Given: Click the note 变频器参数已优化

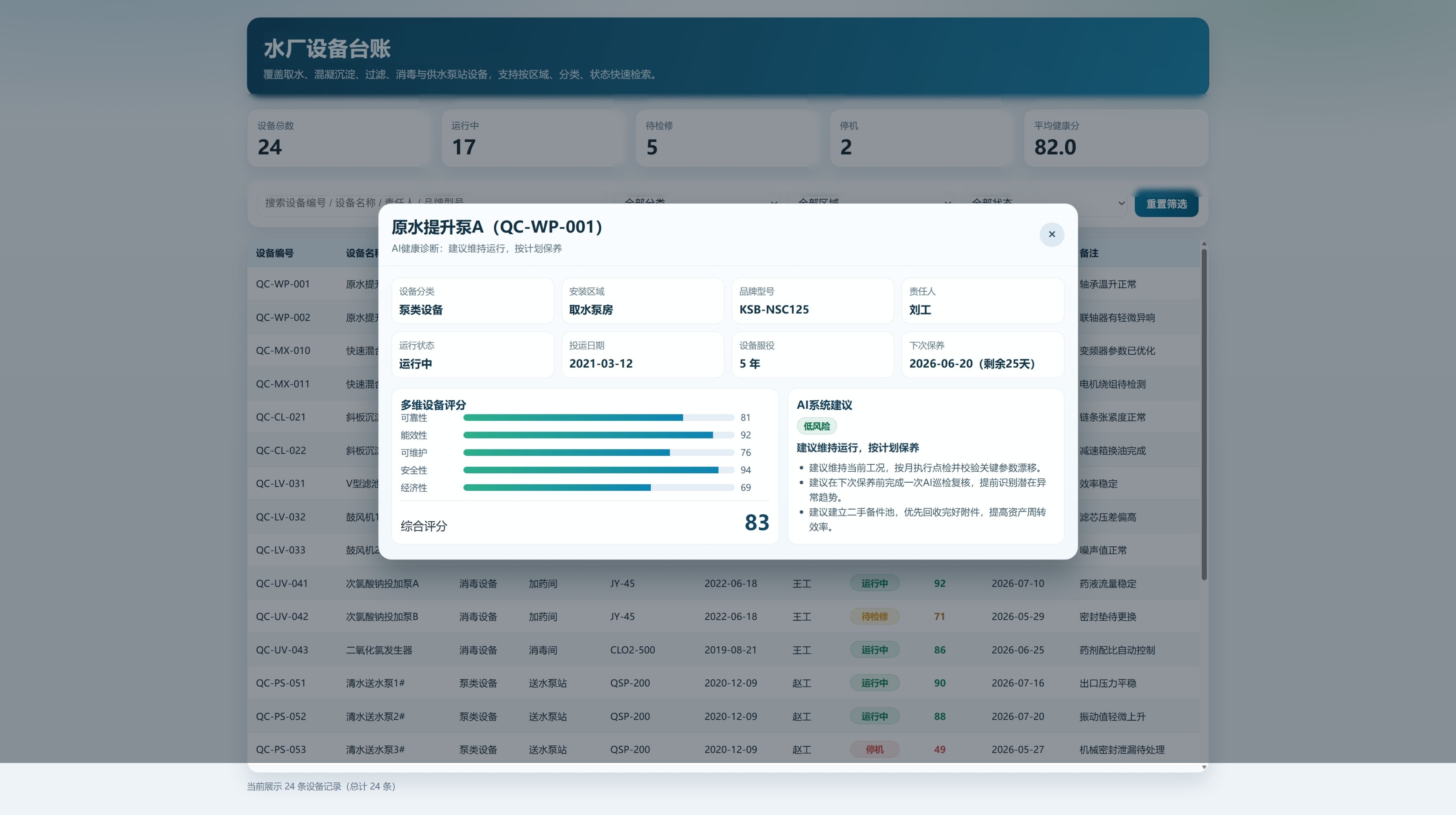Looking at the screenshot, I should pos(1117,351).
